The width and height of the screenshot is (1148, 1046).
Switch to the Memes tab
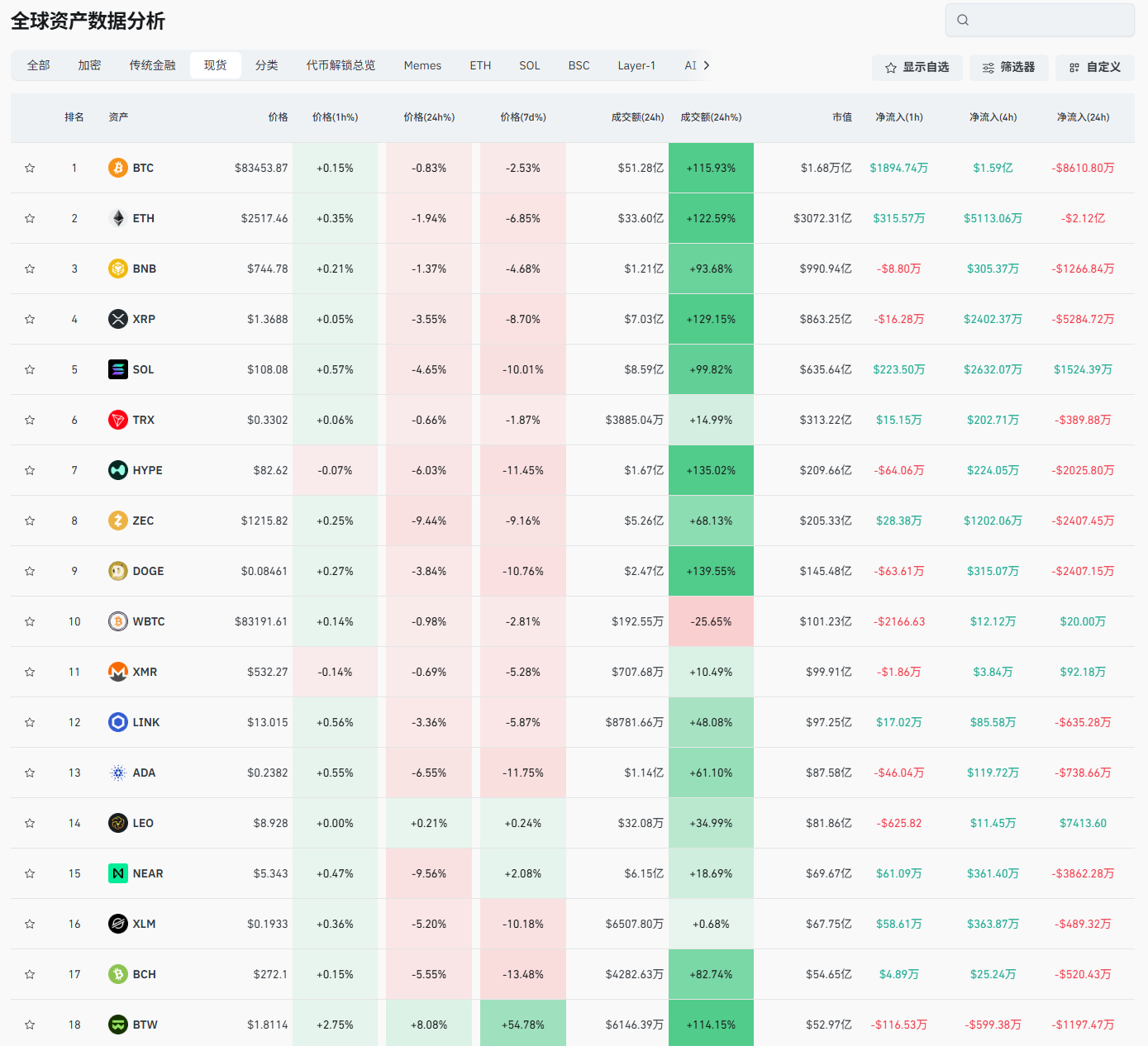[422, 65]
